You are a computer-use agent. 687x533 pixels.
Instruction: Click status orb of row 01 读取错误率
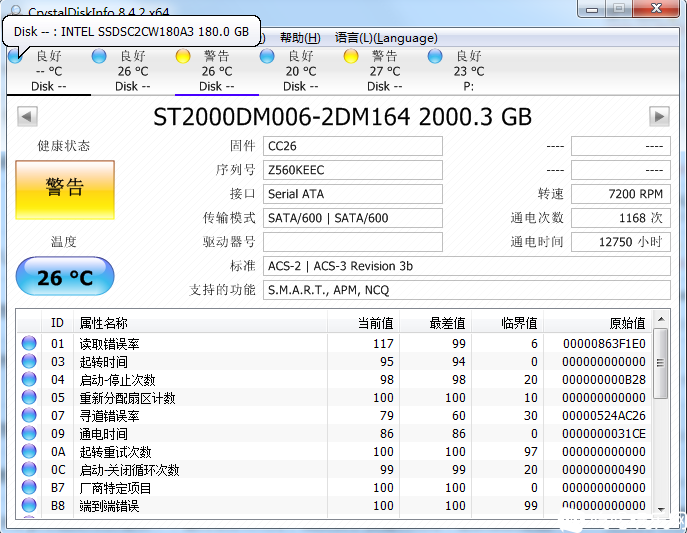[x=29, y=343]
